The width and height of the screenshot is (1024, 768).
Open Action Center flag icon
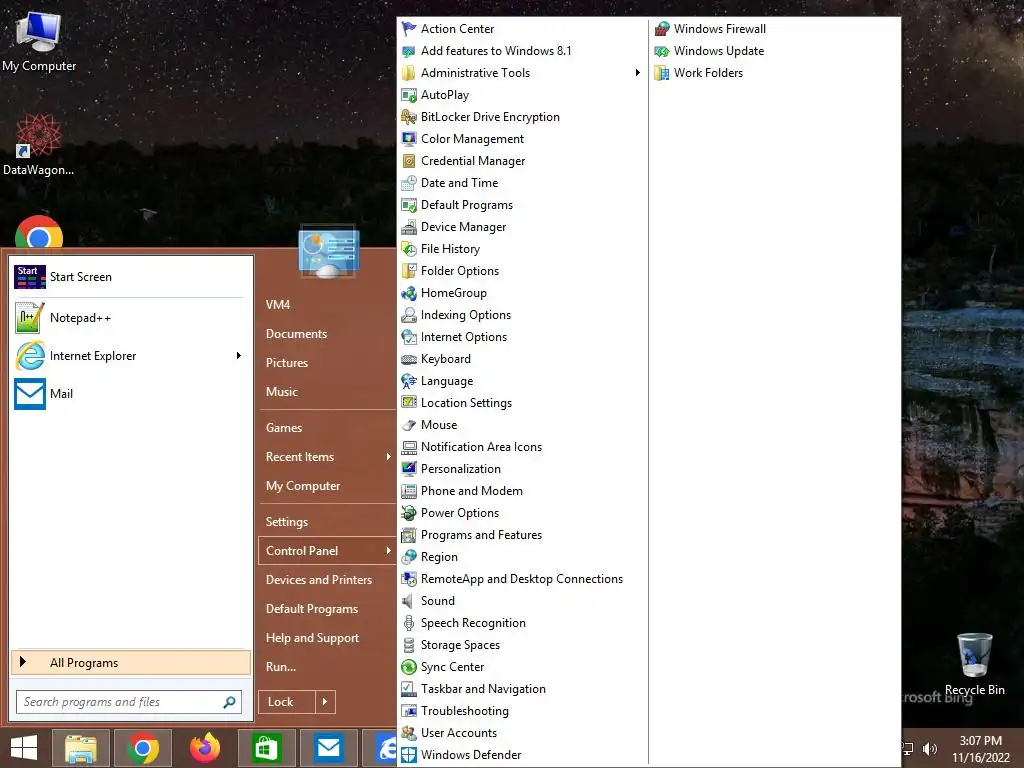pyautogui.click(x=409, y=29)
